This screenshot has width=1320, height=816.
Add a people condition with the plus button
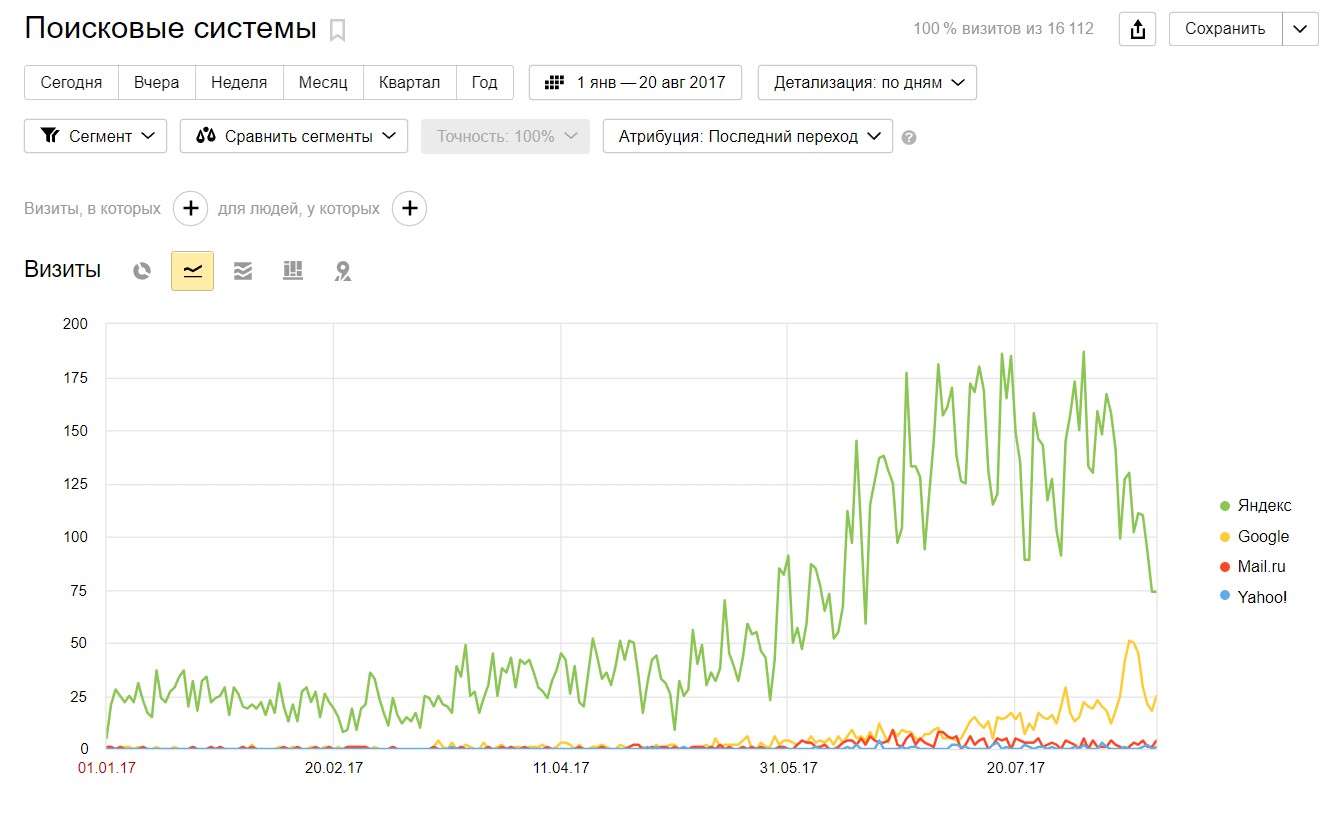[409, 209]
